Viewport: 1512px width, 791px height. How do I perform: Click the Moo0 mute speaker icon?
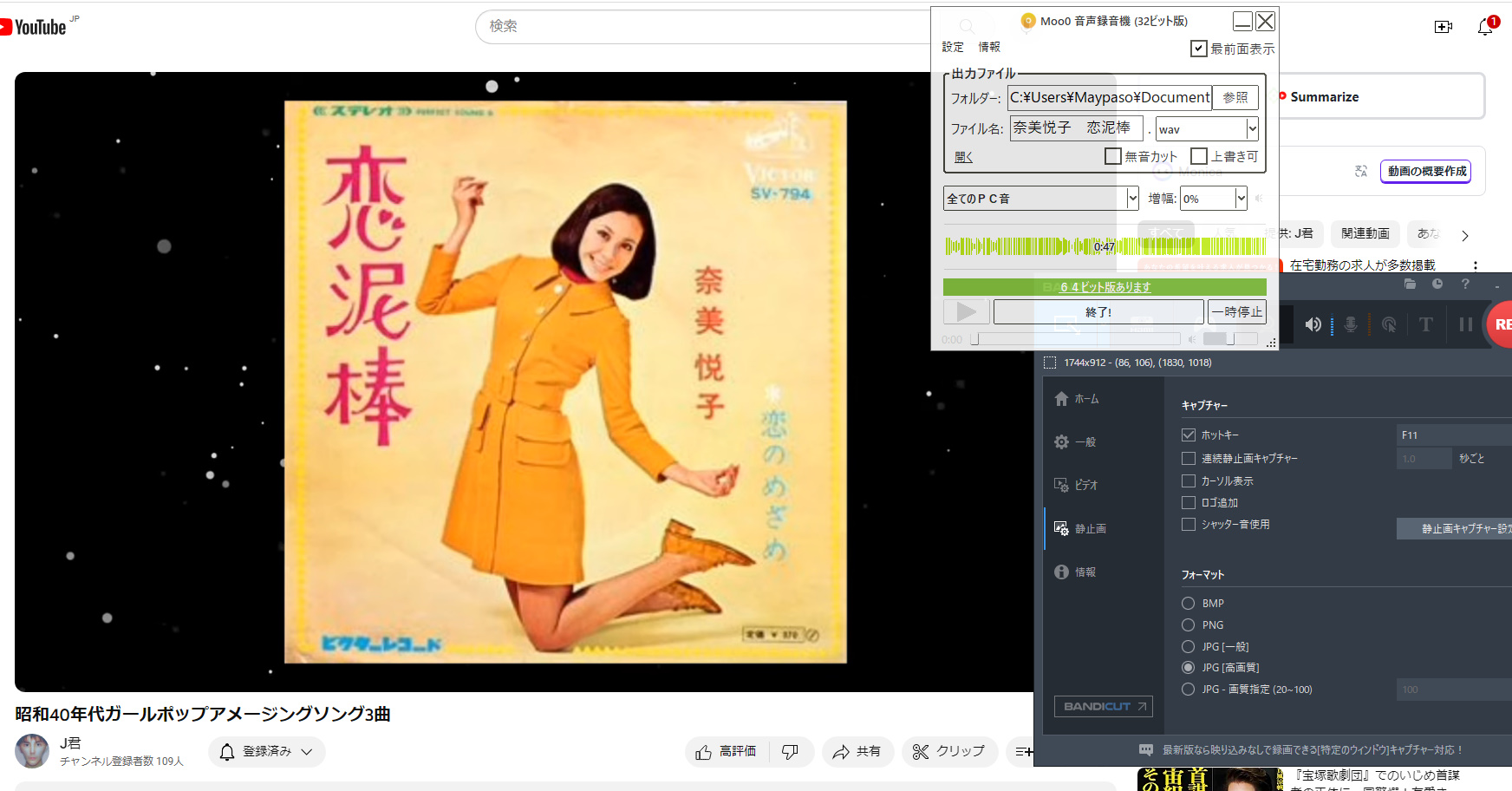click(x=1192, y=339)
